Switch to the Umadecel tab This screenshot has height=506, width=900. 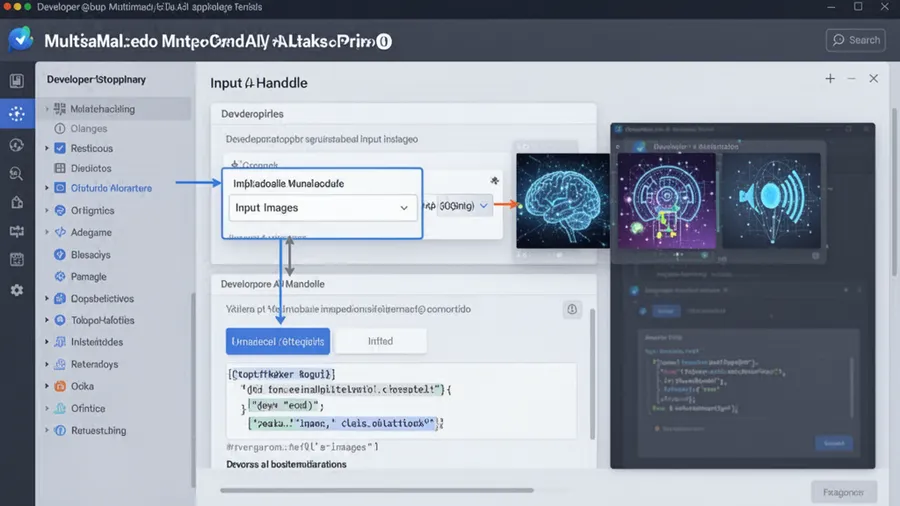[x=278, y=341]
